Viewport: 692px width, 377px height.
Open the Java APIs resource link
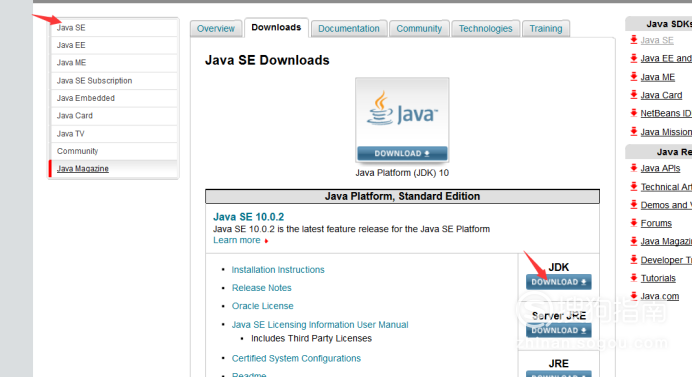pos(660,168)
